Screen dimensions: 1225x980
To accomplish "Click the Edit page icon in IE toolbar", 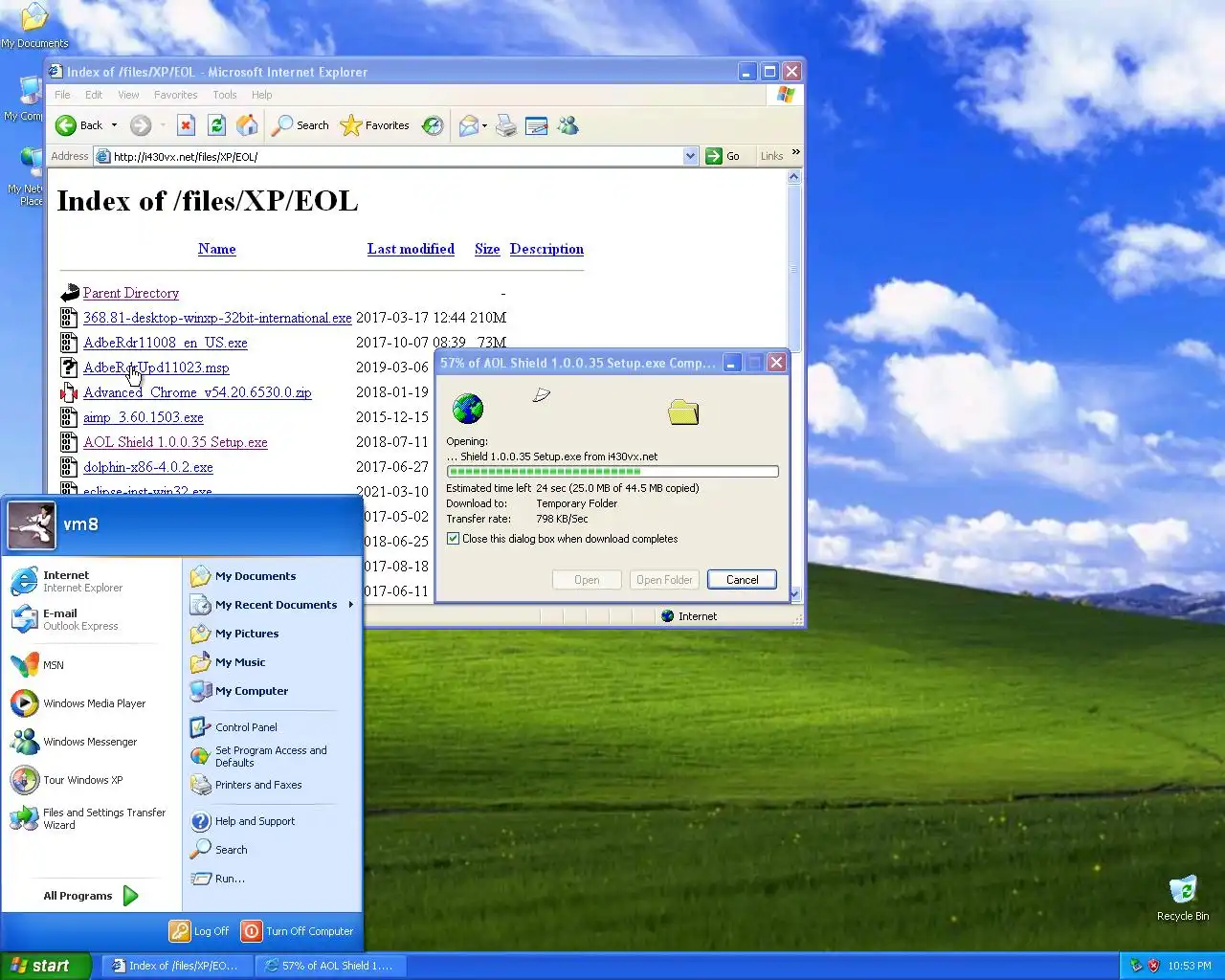I will click(x=537, y=125).
